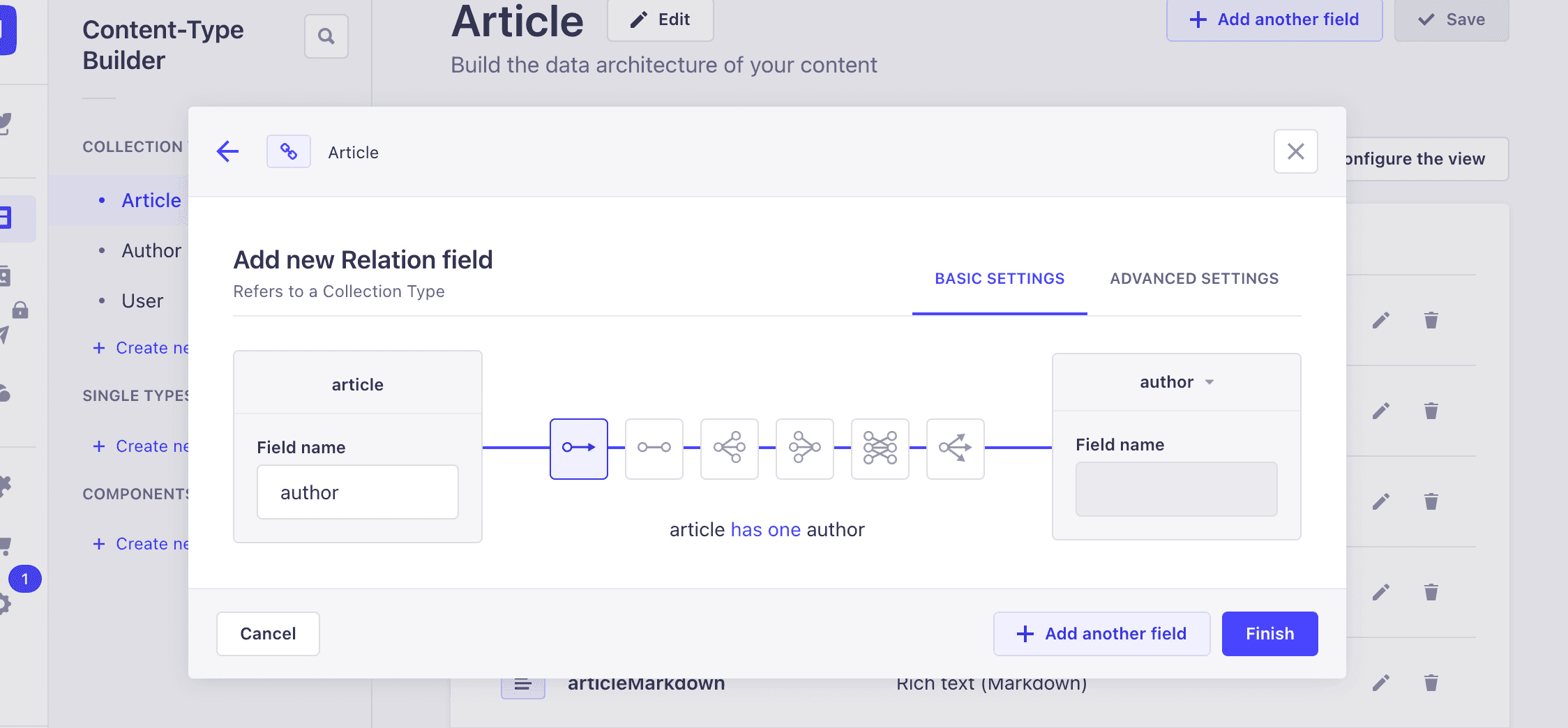1568x728 pixels.
Task: Click Add another field in dialog footer
Action: (1101, 634)
